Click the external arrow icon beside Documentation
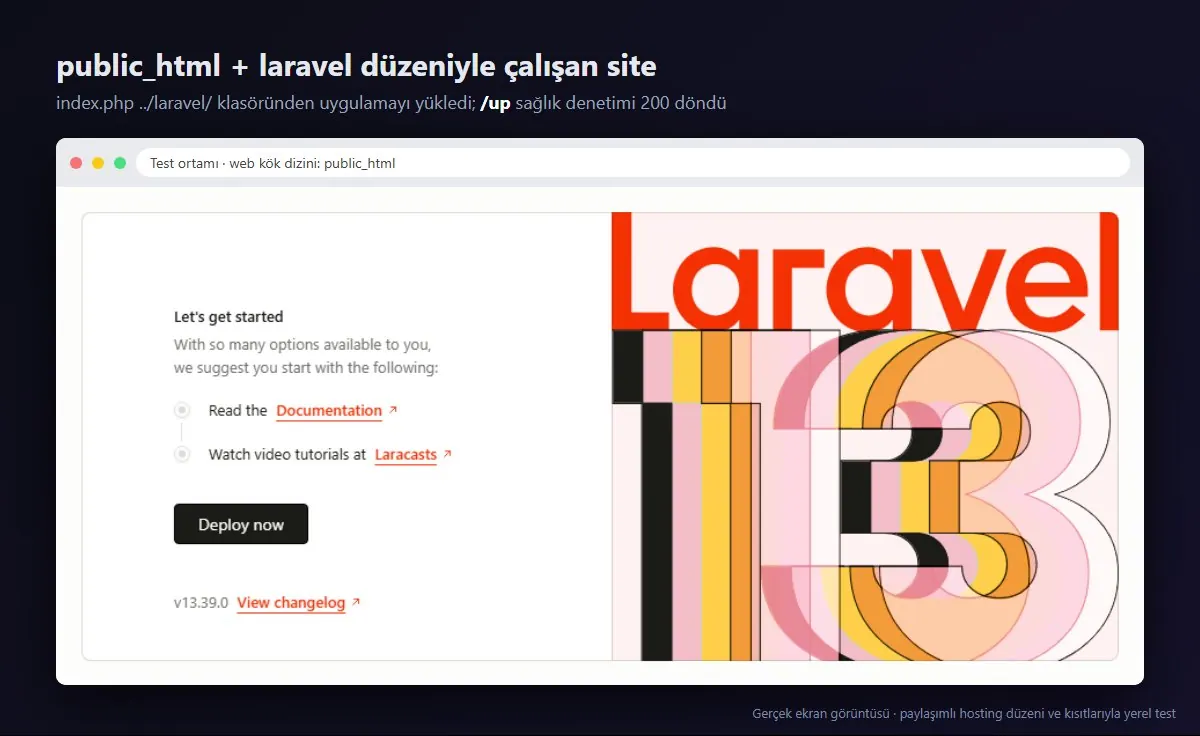 click(393, 410)
